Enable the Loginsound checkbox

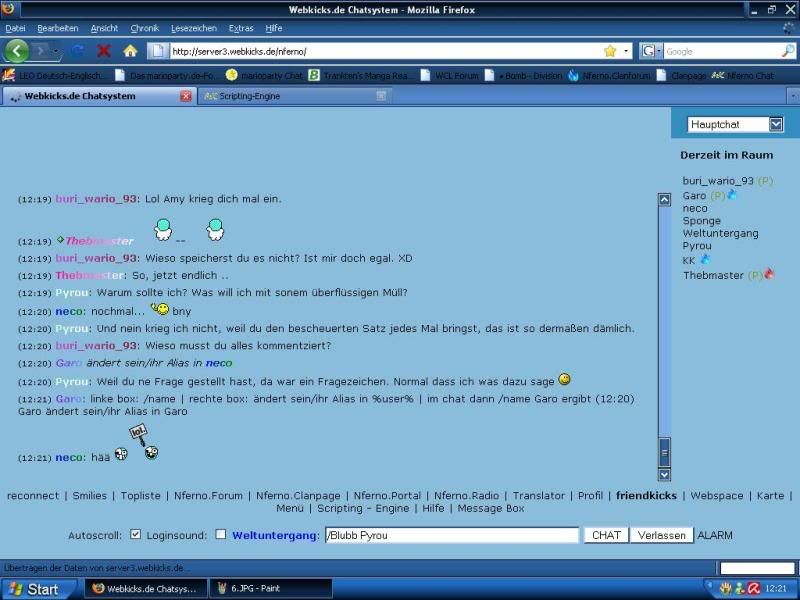[x=220, y=534]
